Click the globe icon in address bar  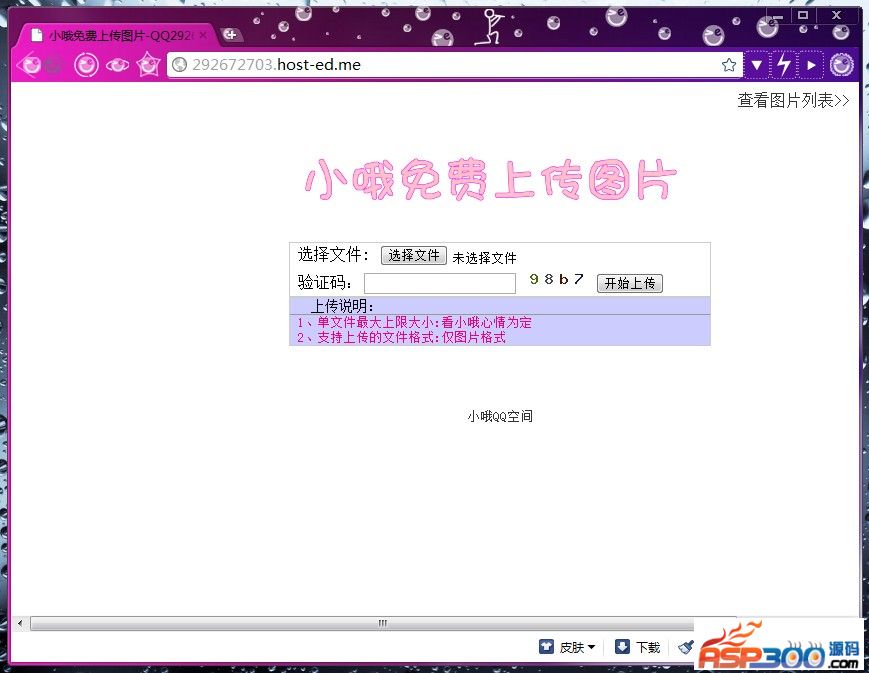(x=180, y=65)
